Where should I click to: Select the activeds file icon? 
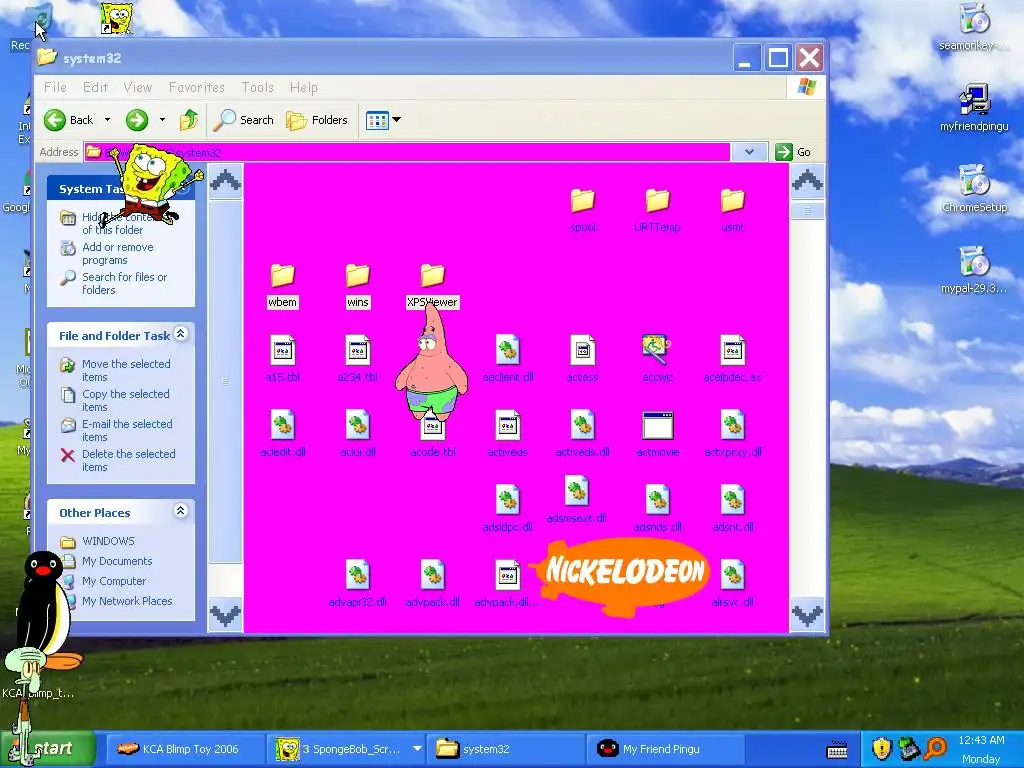pyautogui.click(x=507, y=425)
